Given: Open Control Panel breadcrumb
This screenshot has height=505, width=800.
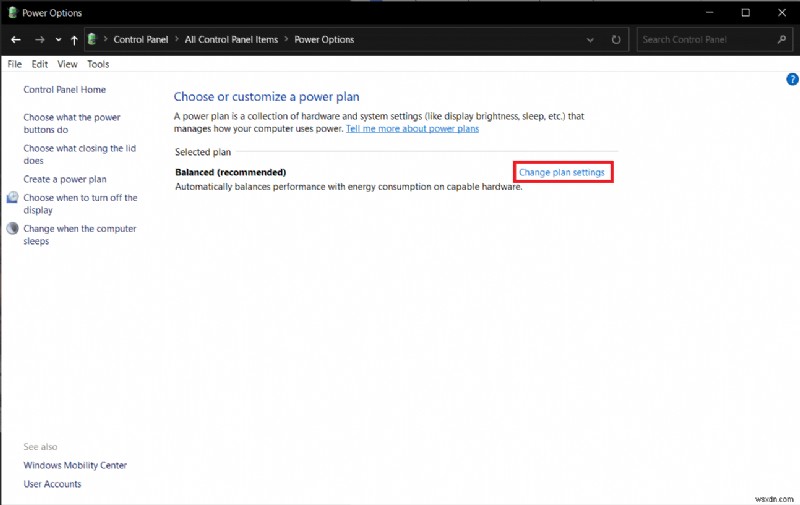Looking at the screenshot, I should pyautogui.click(x=140, y=39).
